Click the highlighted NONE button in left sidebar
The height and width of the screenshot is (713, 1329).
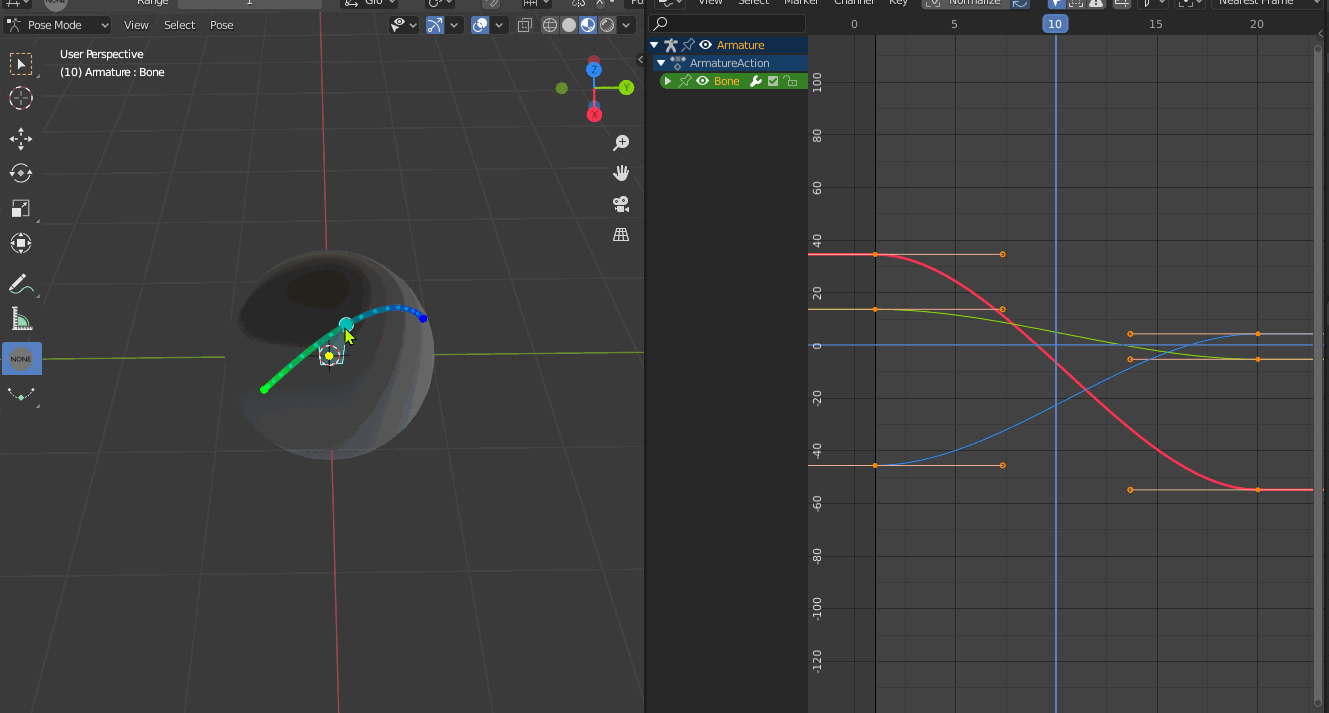[21, 358]
